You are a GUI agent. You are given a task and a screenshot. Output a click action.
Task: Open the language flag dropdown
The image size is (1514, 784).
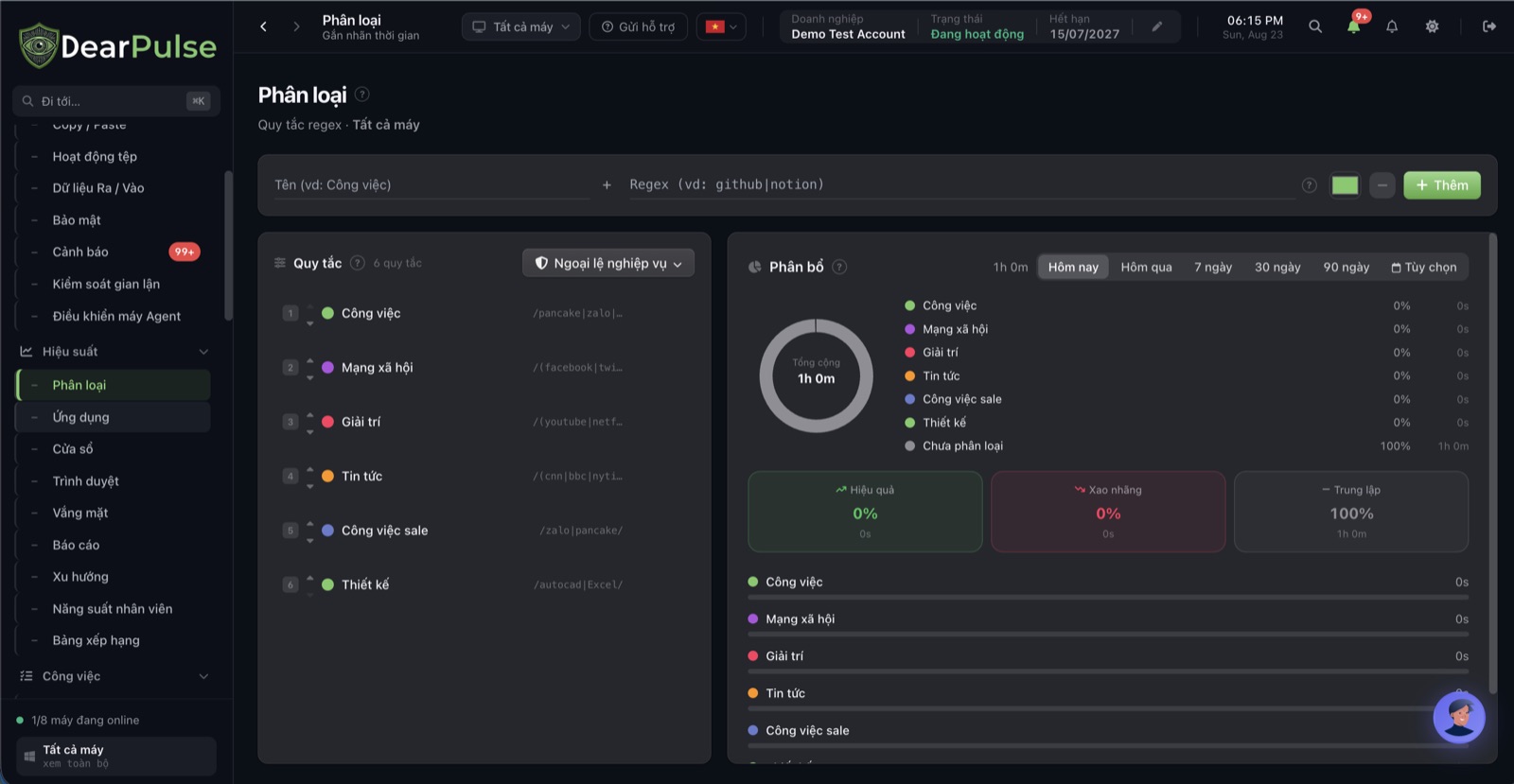721,26
